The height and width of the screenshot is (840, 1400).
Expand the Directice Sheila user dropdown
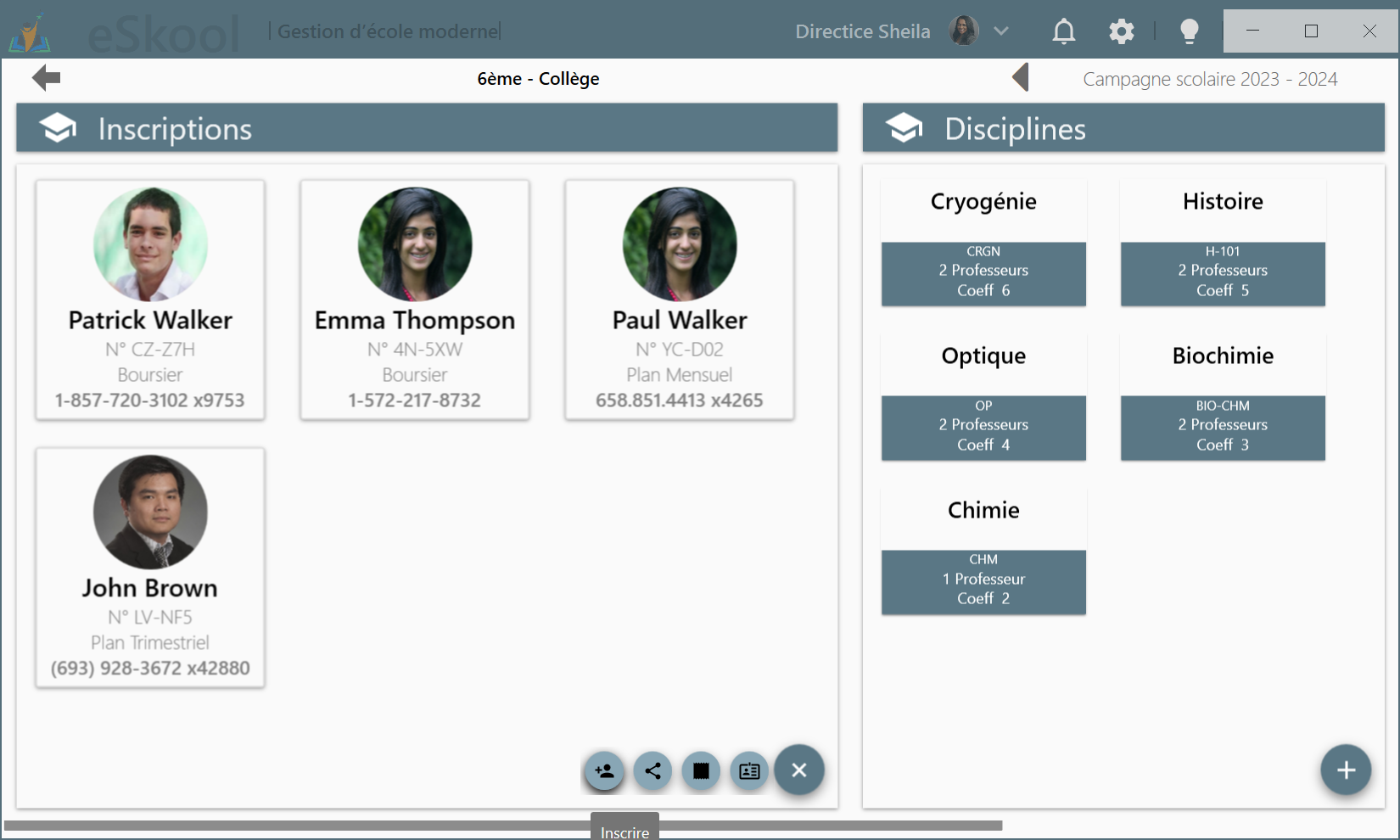[1001, 31]
